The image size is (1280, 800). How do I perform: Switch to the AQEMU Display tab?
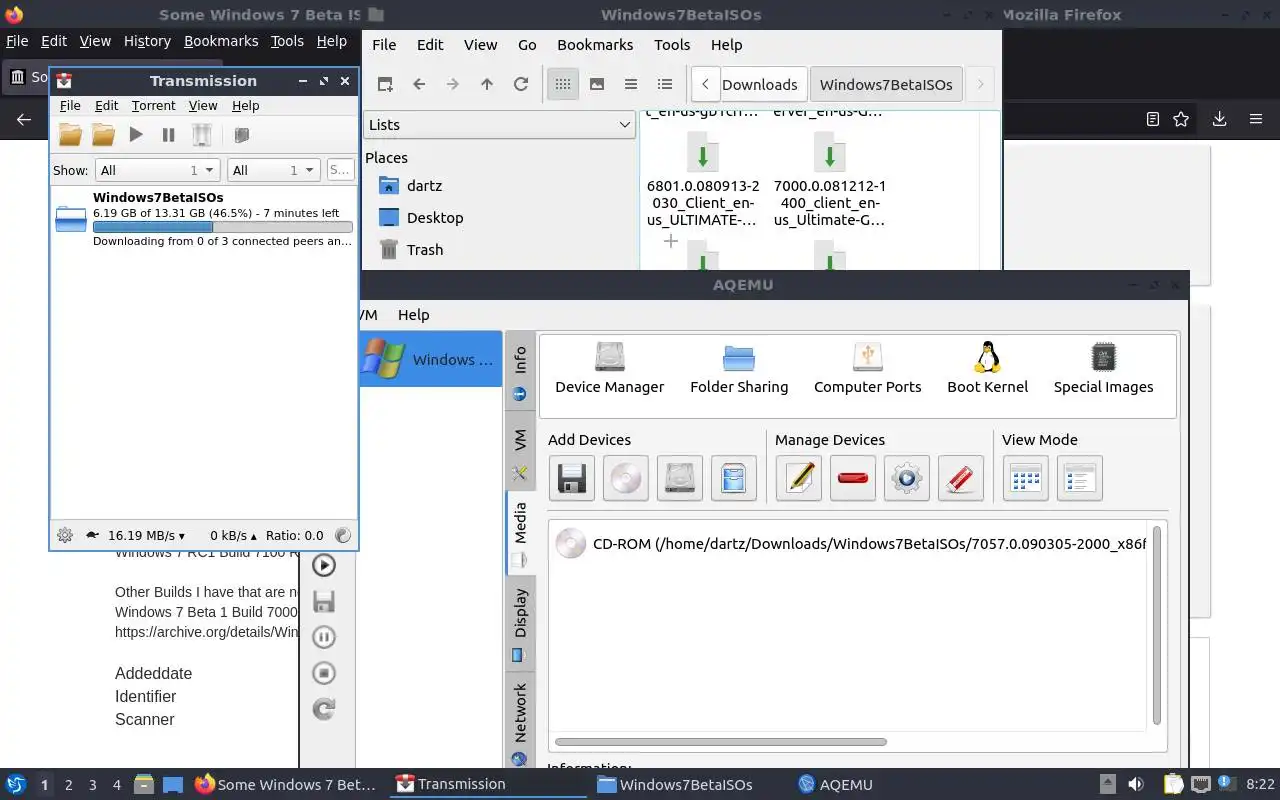point(520,623)
